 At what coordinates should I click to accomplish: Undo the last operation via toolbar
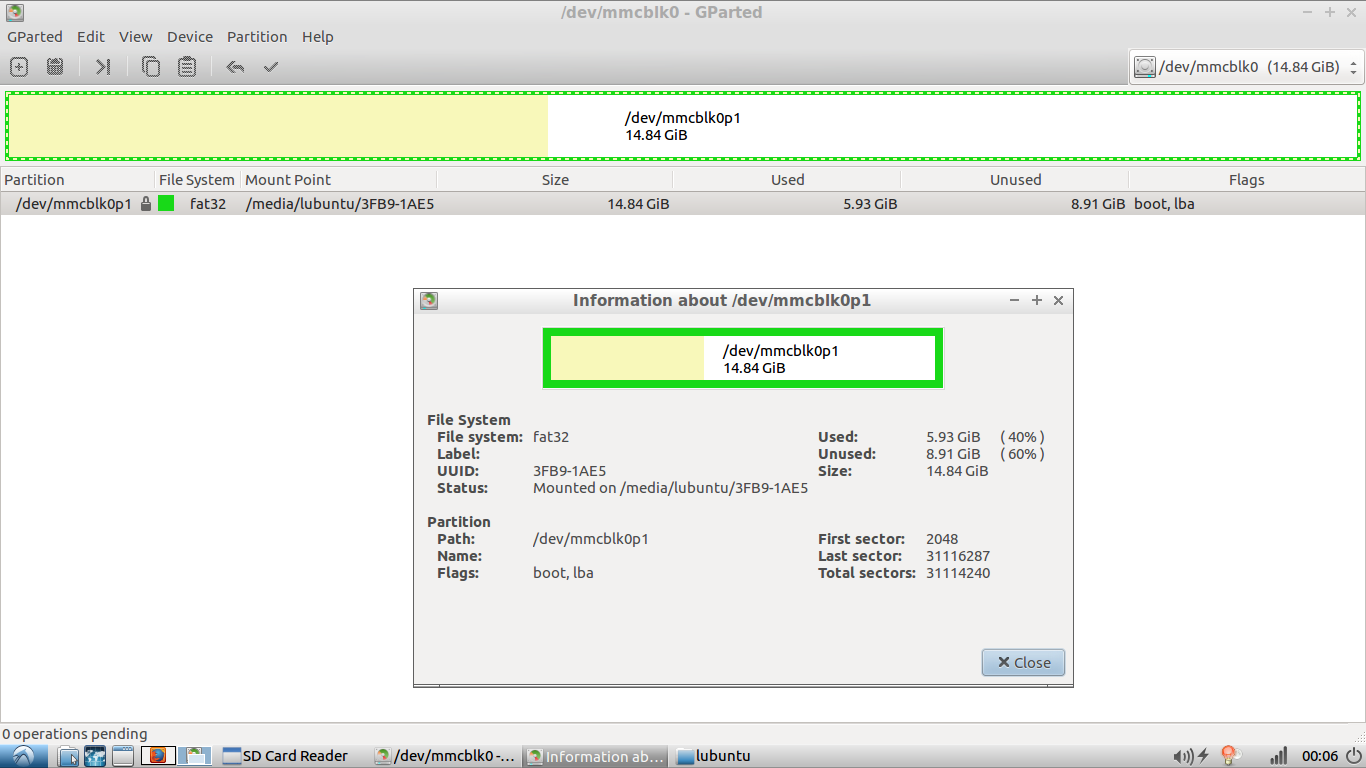[235, 67]
